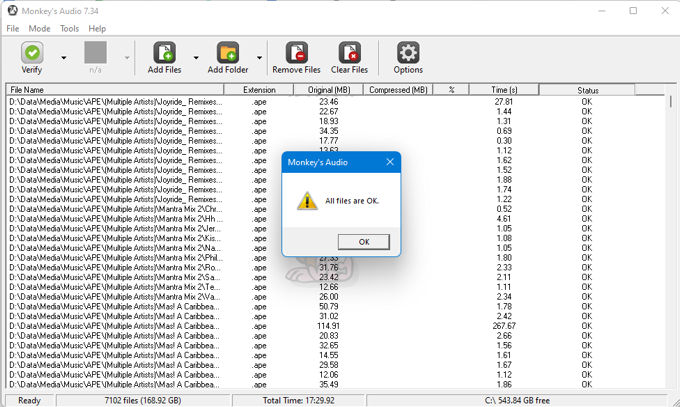Click the Monkey's Audio title bar app icon
Screen dimensions: 680x407
pos(11,10)
